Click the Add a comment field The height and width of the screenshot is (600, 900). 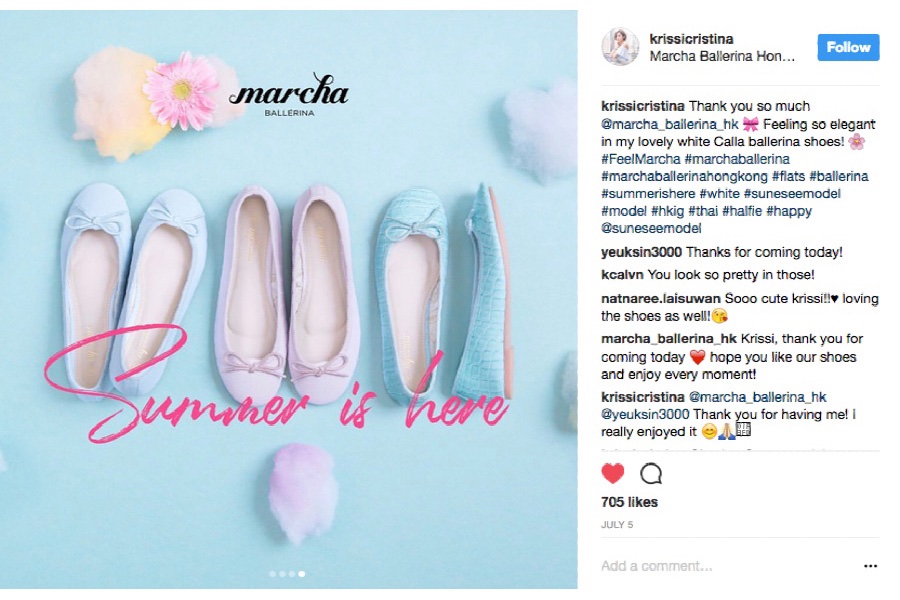[x=729, y=566]
